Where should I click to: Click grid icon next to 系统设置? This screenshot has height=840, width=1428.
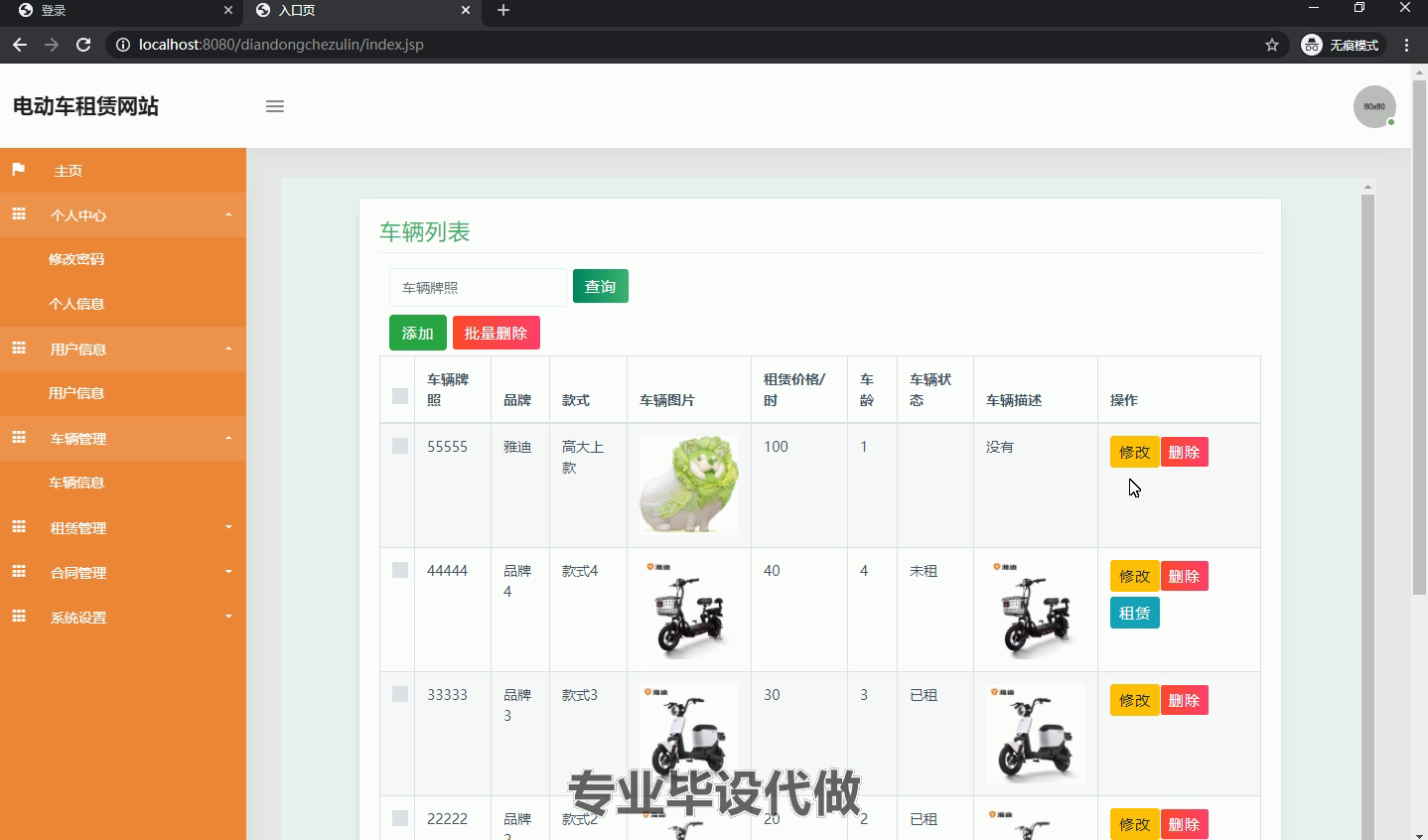coord(19,617)
